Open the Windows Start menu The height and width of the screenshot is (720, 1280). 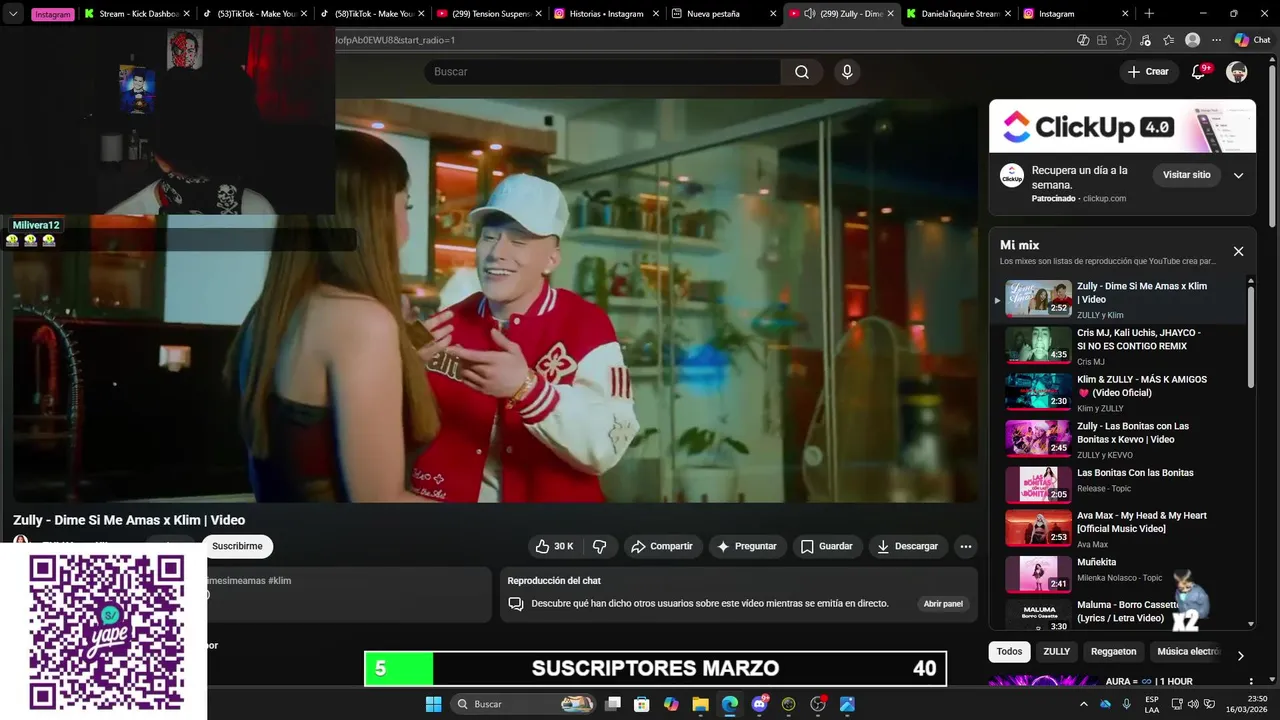tap(433, 704)
